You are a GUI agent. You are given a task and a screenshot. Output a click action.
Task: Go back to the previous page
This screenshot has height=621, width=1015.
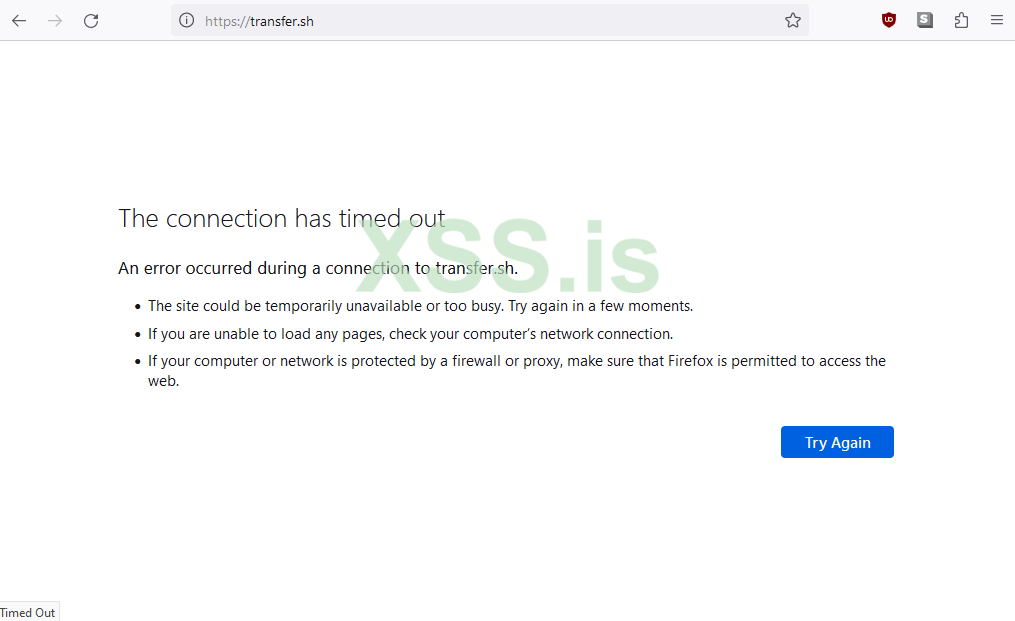tap(19, 20)
